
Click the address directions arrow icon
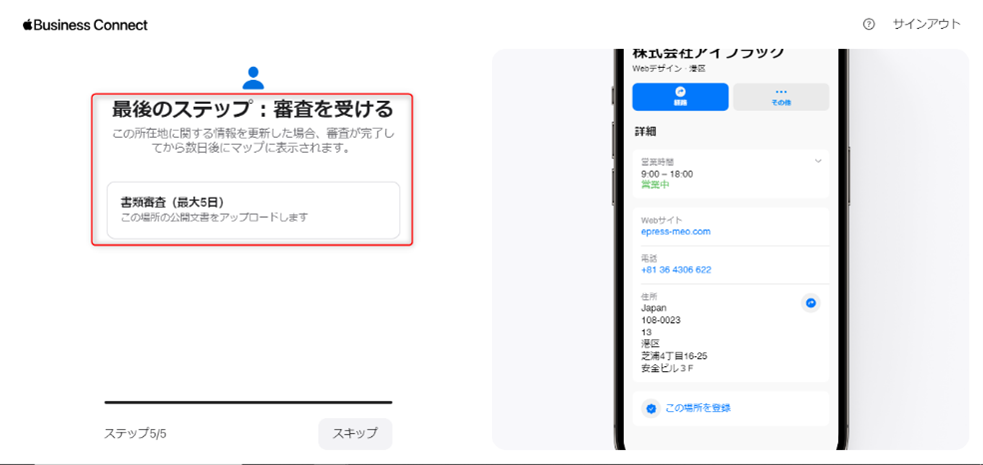811,303
